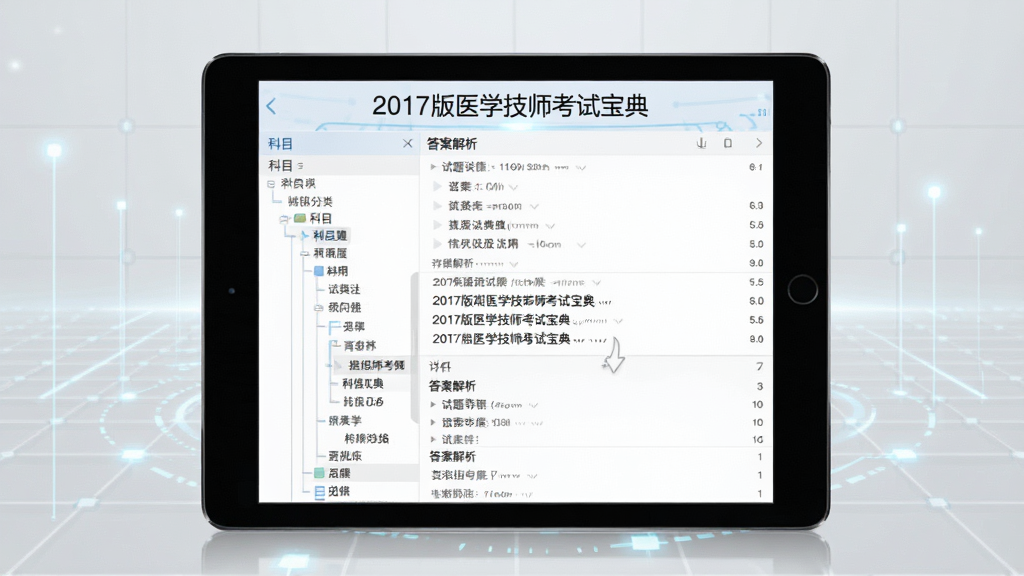
Task: Collapse the top tree node with the minus box
Action: [271, 184]
